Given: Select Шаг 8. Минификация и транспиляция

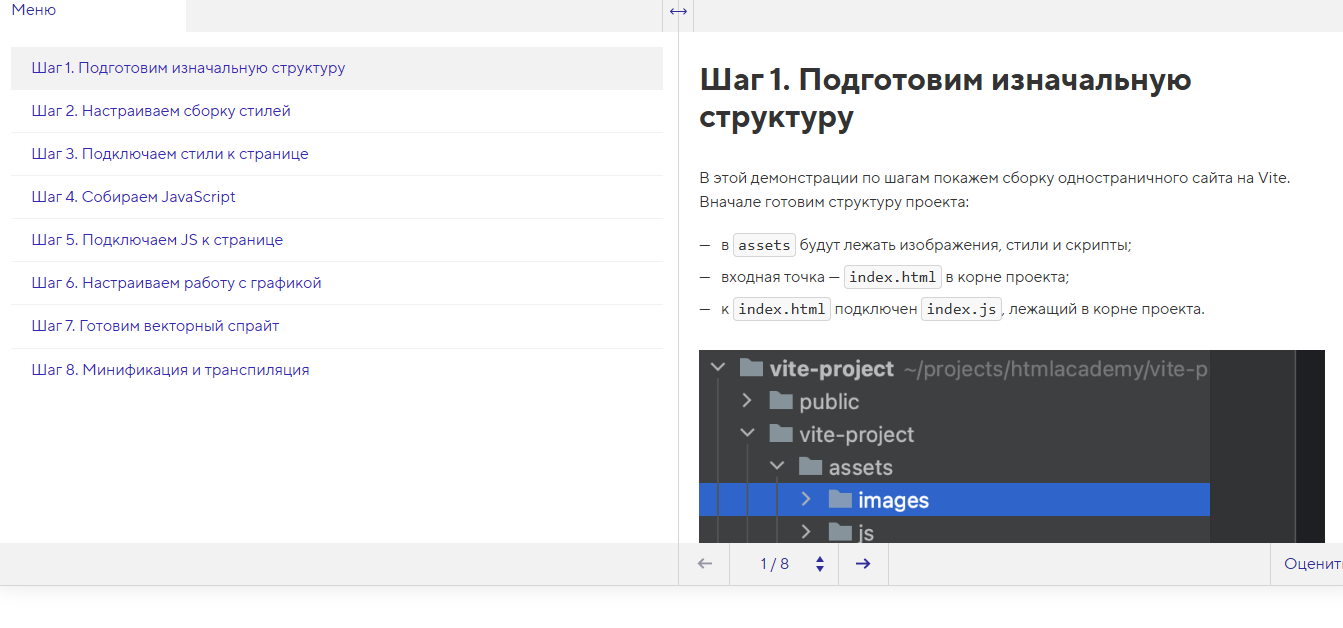Looking at the screenshot, I should (171, 370).
